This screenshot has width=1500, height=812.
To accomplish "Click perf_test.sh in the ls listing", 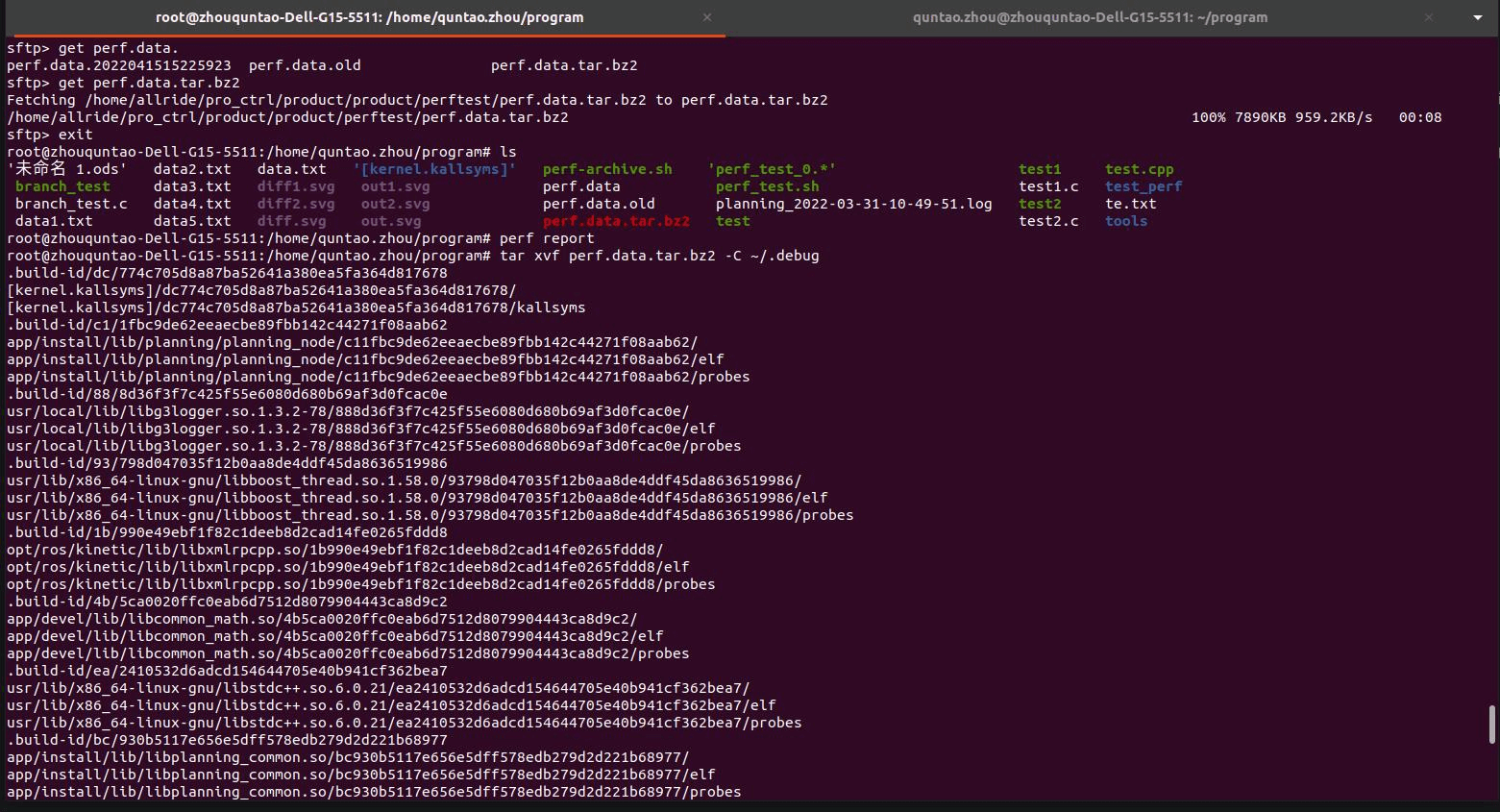I will (767, 186).
